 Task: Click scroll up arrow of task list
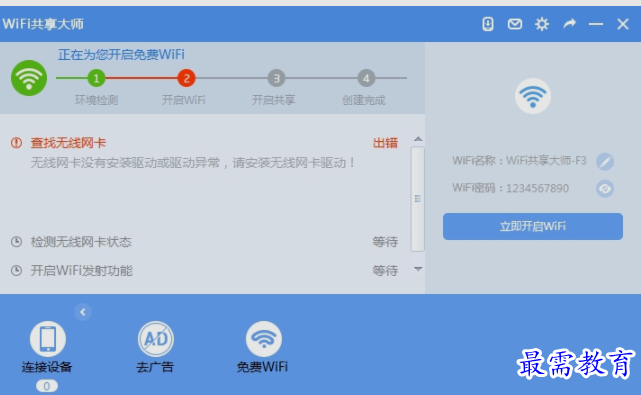[x=418, y=139]
